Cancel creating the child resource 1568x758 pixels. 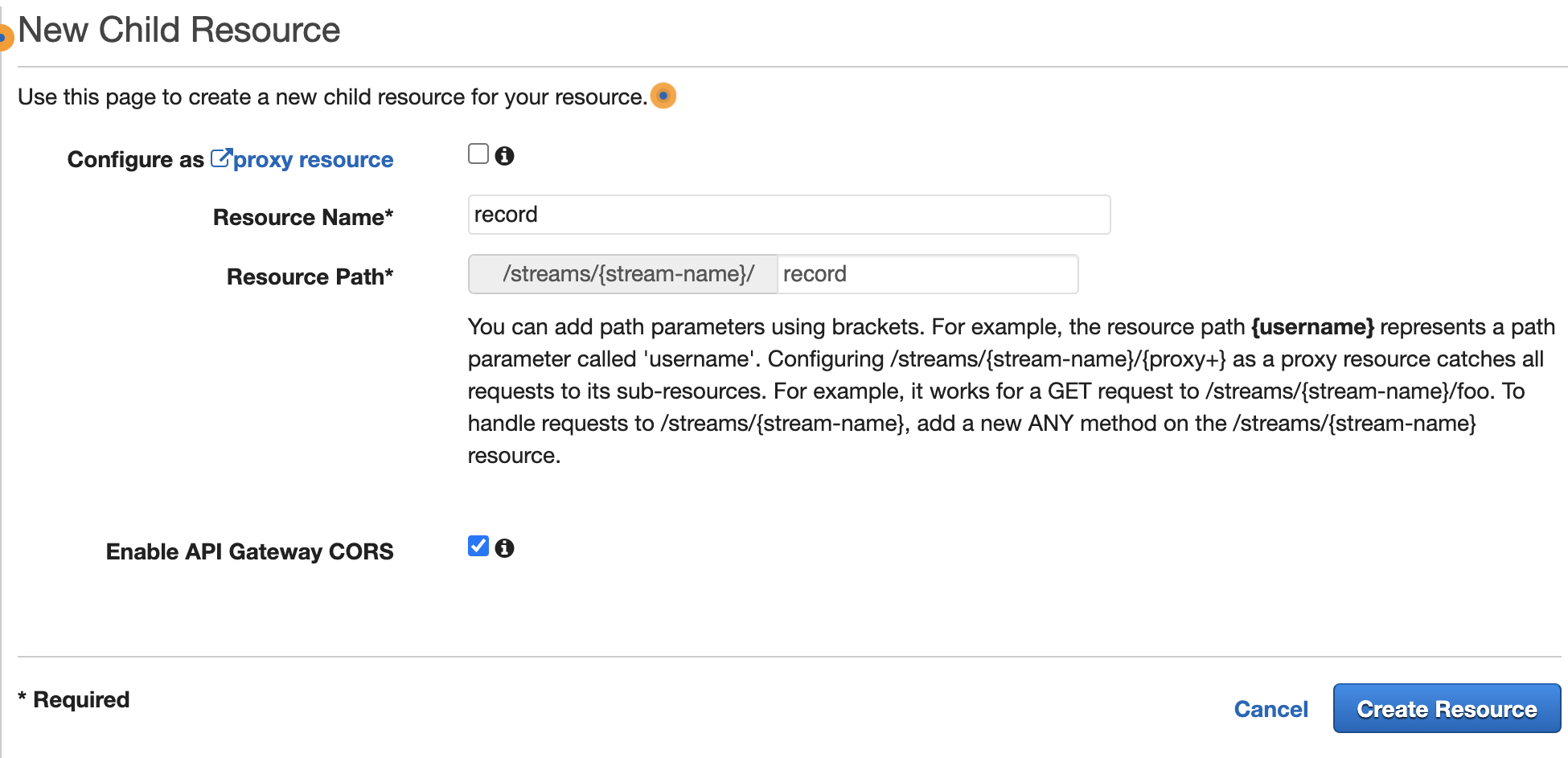tap(1270, 709)
